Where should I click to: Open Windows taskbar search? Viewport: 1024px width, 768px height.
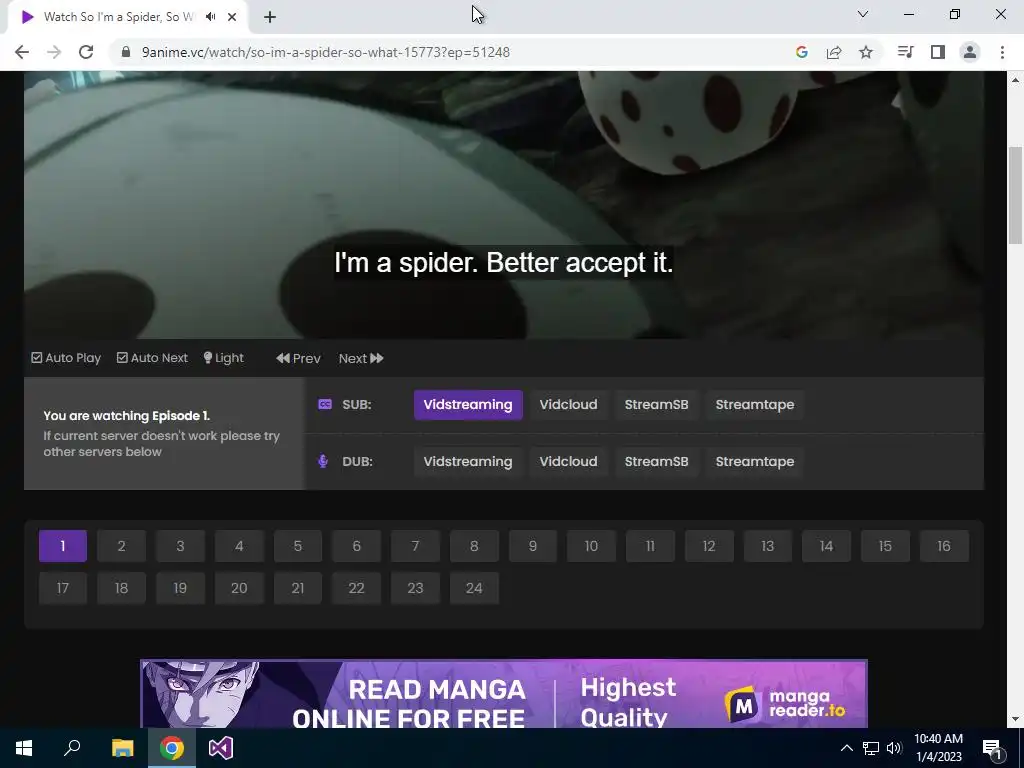pos(72,748)
